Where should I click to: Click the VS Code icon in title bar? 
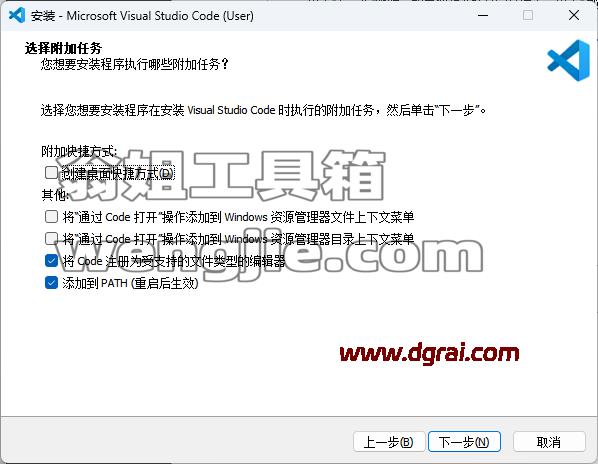pos(17,16)
